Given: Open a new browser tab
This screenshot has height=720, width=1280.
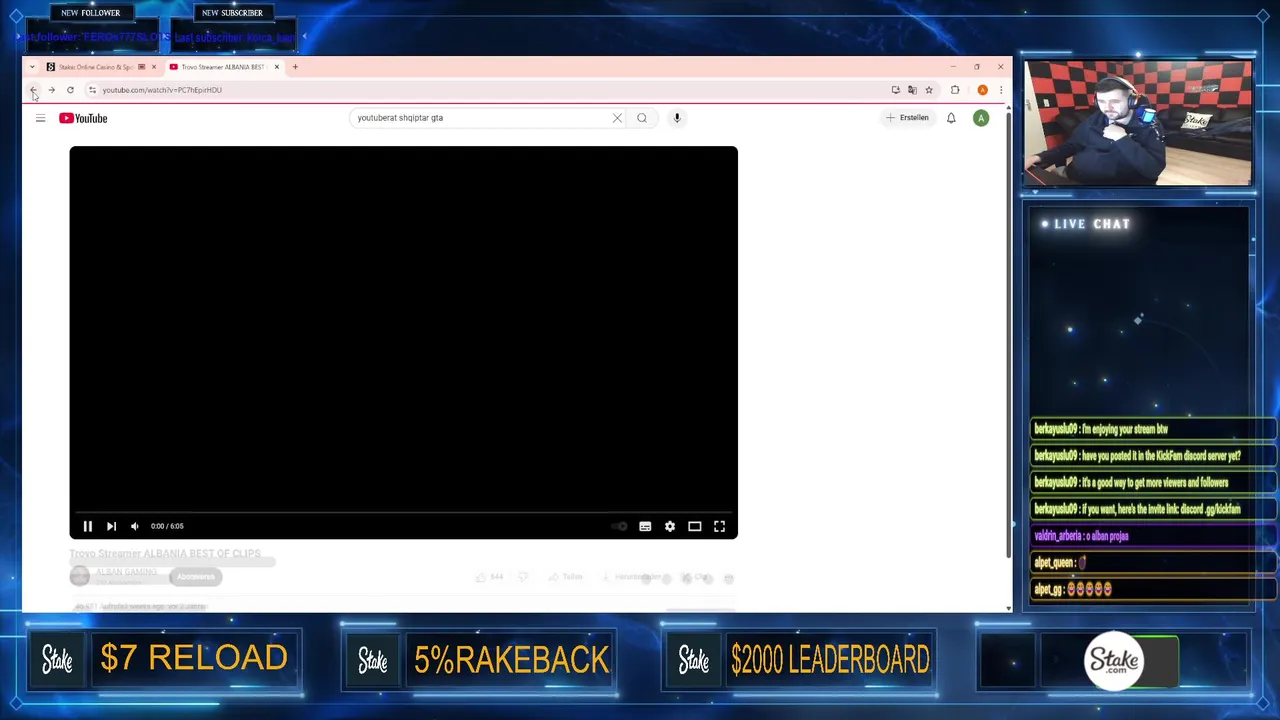Looking at the screenshot, I should pos(295,67).
